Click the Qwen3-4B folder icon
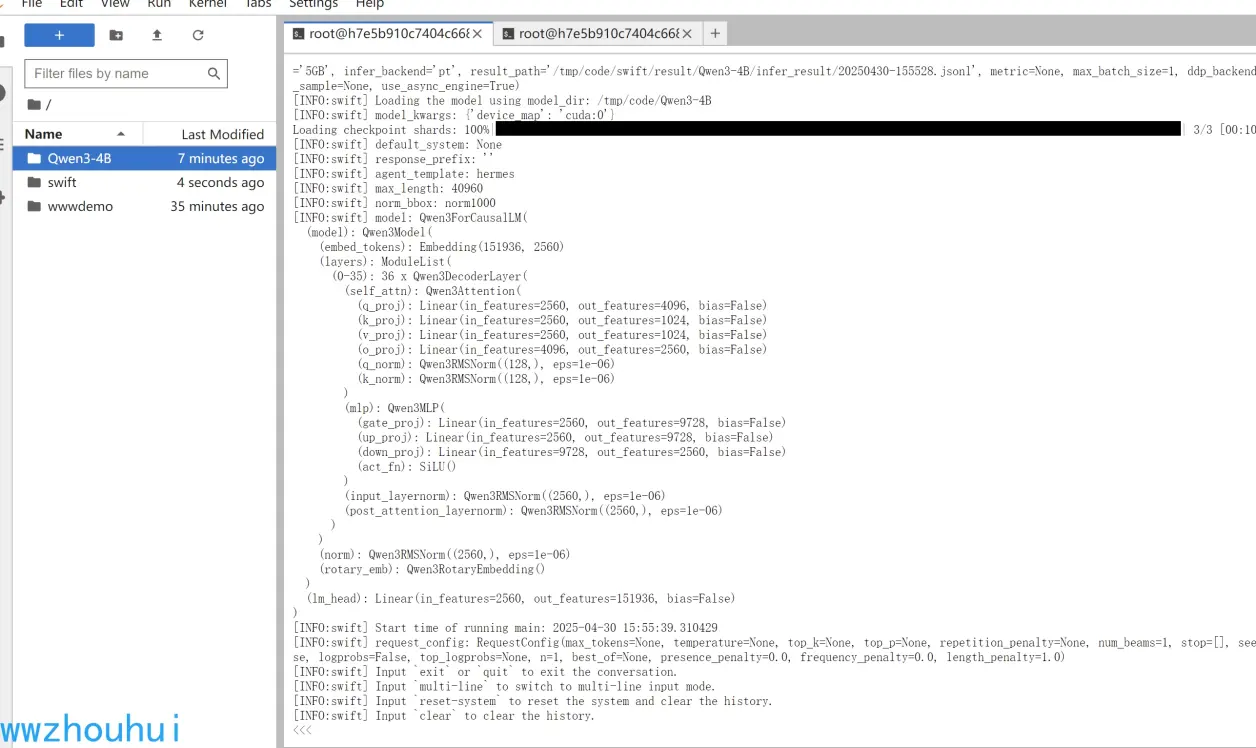Image resolution: width=1256 pixels, height=748 pixels. tap(35, 158)
